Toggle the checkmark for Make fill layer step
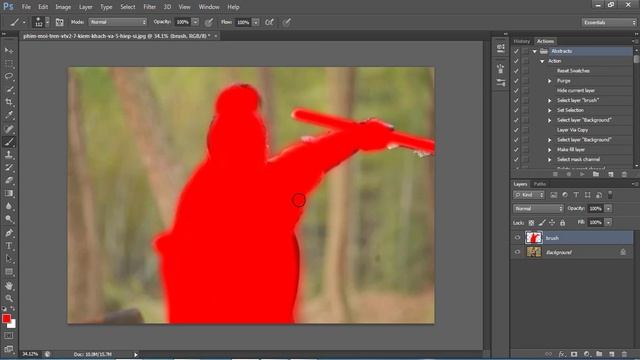This screenshot has width=640, height=360. [x=516, y=149]
